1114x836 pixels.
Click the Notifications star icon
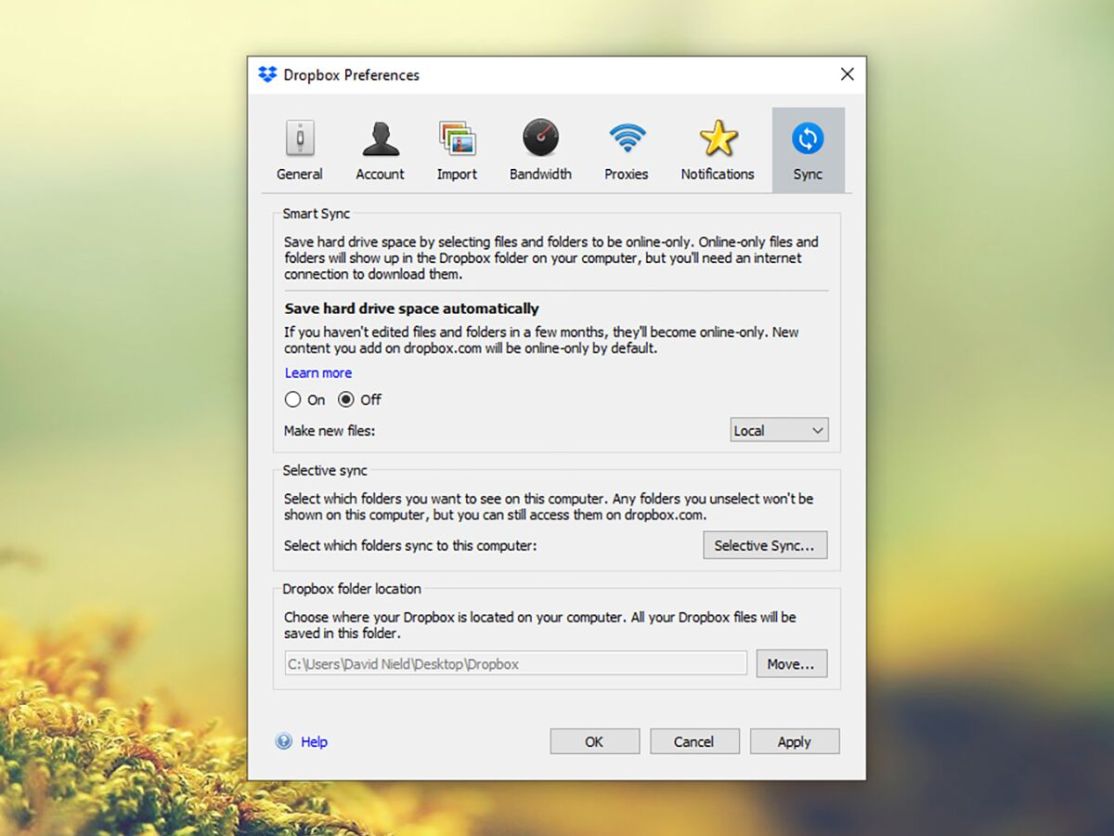point(717,138)
